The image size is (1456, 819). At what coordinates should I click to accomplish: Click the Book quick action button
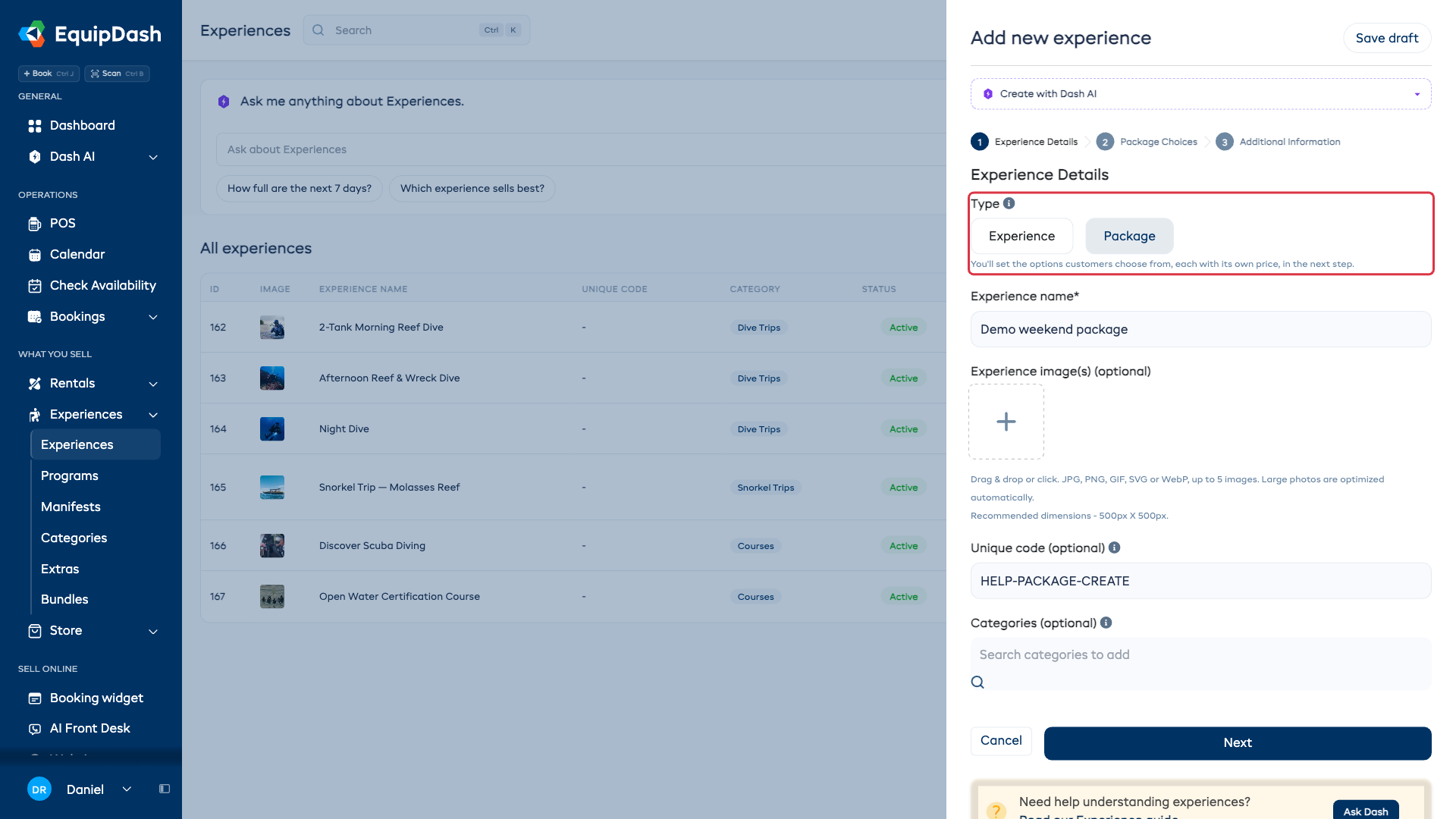49,74
